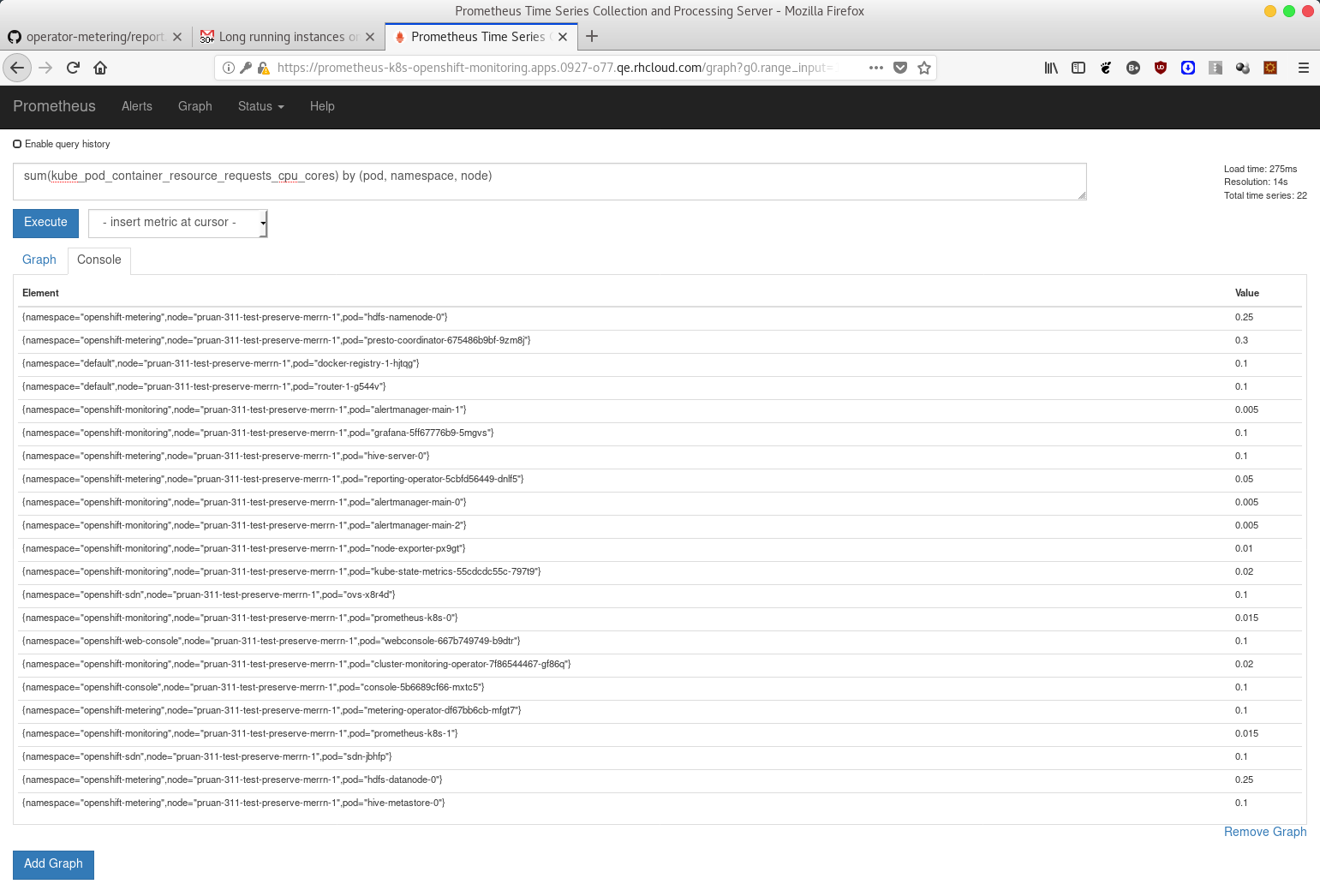Select the hdfs-datanode-0 row
Image resolution: width=1320 pixels, height=896 pixels.
(x=660, y=780)
